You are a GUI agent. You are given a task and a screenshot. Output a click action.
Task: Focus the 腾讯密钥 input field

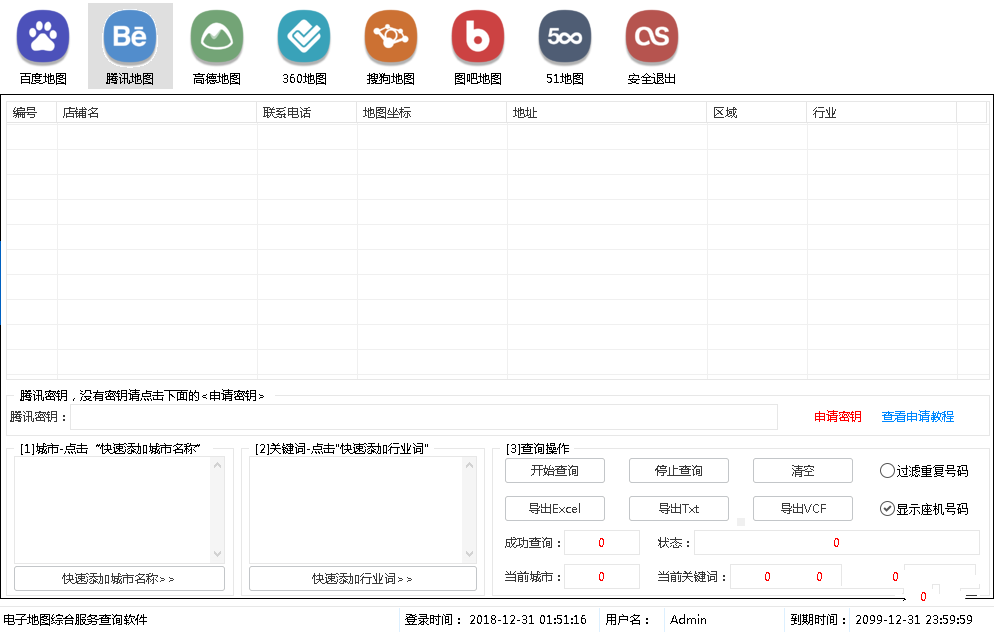423,417
